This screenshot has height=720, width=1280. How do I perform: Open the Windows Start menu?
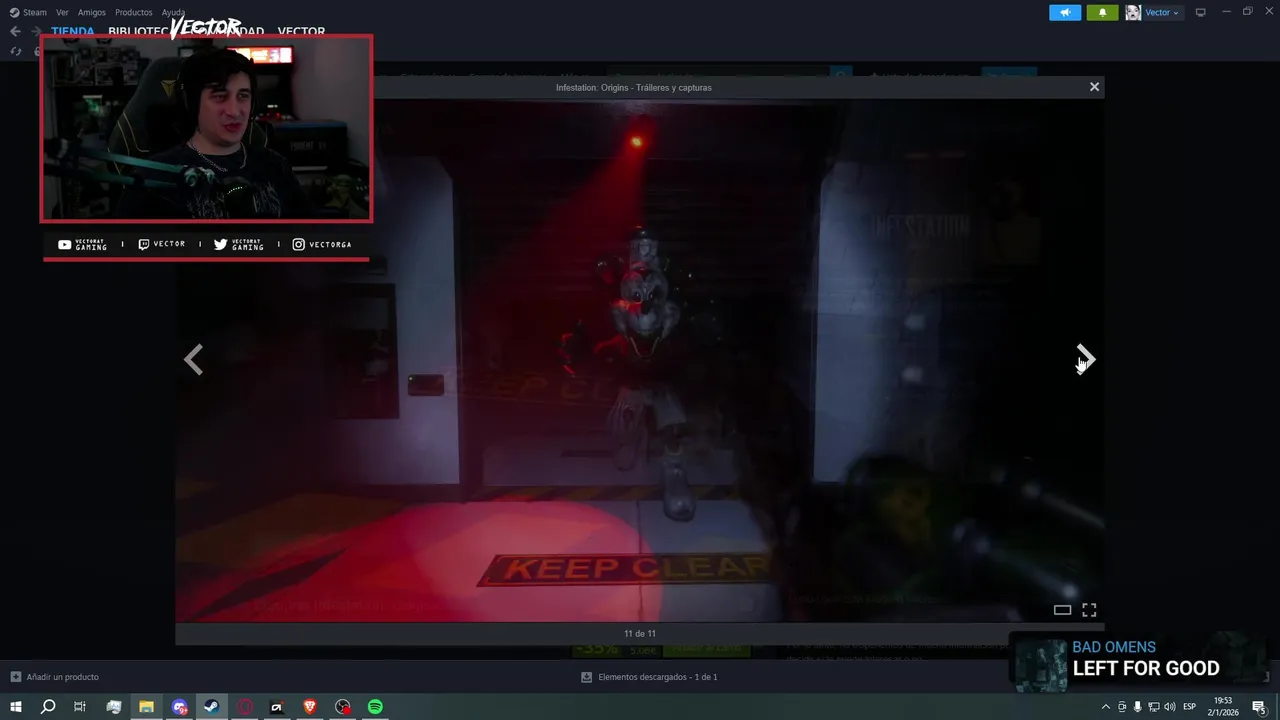[16, 707]
